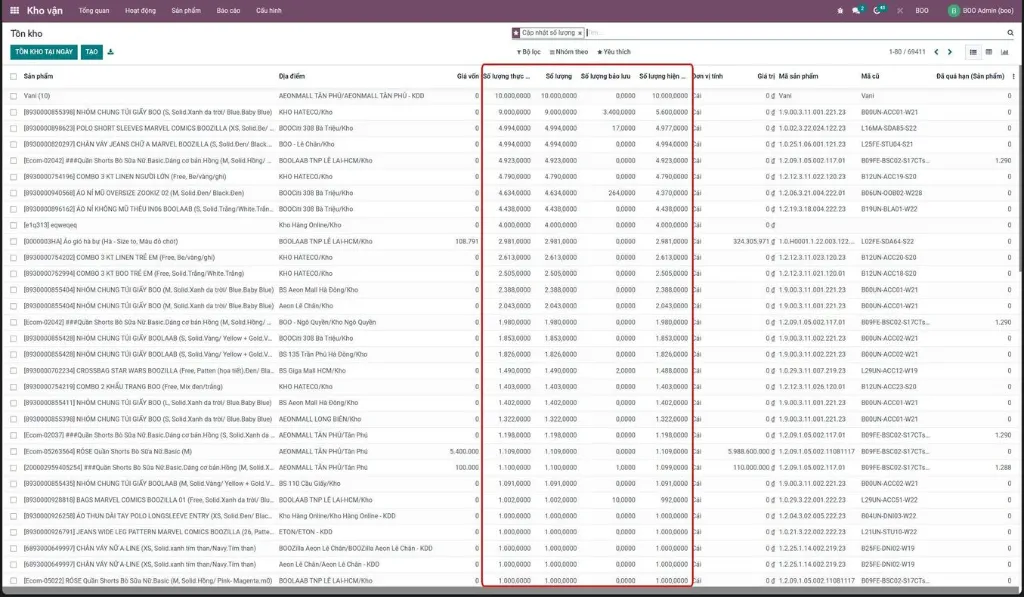
Task: Tick checkbox for COMBO 3 KT LINEN NGƯỜI LỚN row
Action: pos(13,176)
